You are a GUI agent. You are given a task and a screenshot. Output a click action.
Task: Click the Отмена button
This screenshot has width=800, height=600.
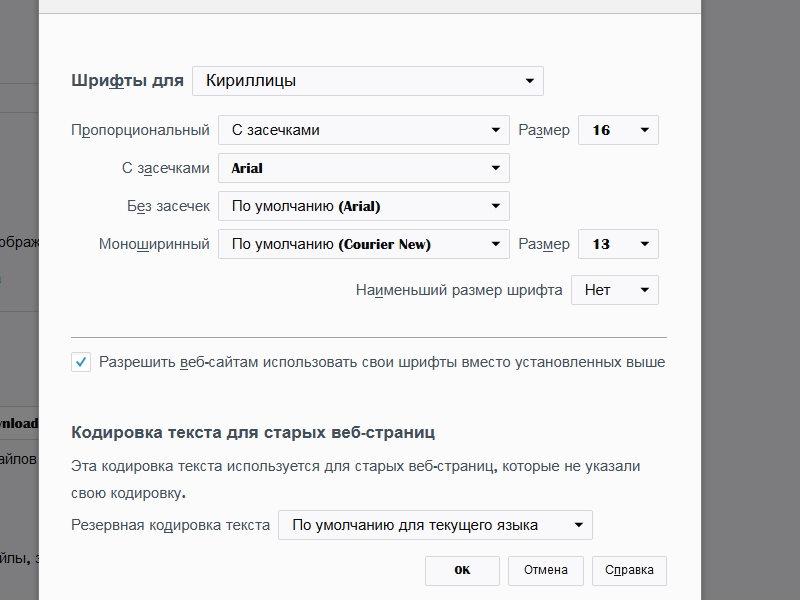545,570
